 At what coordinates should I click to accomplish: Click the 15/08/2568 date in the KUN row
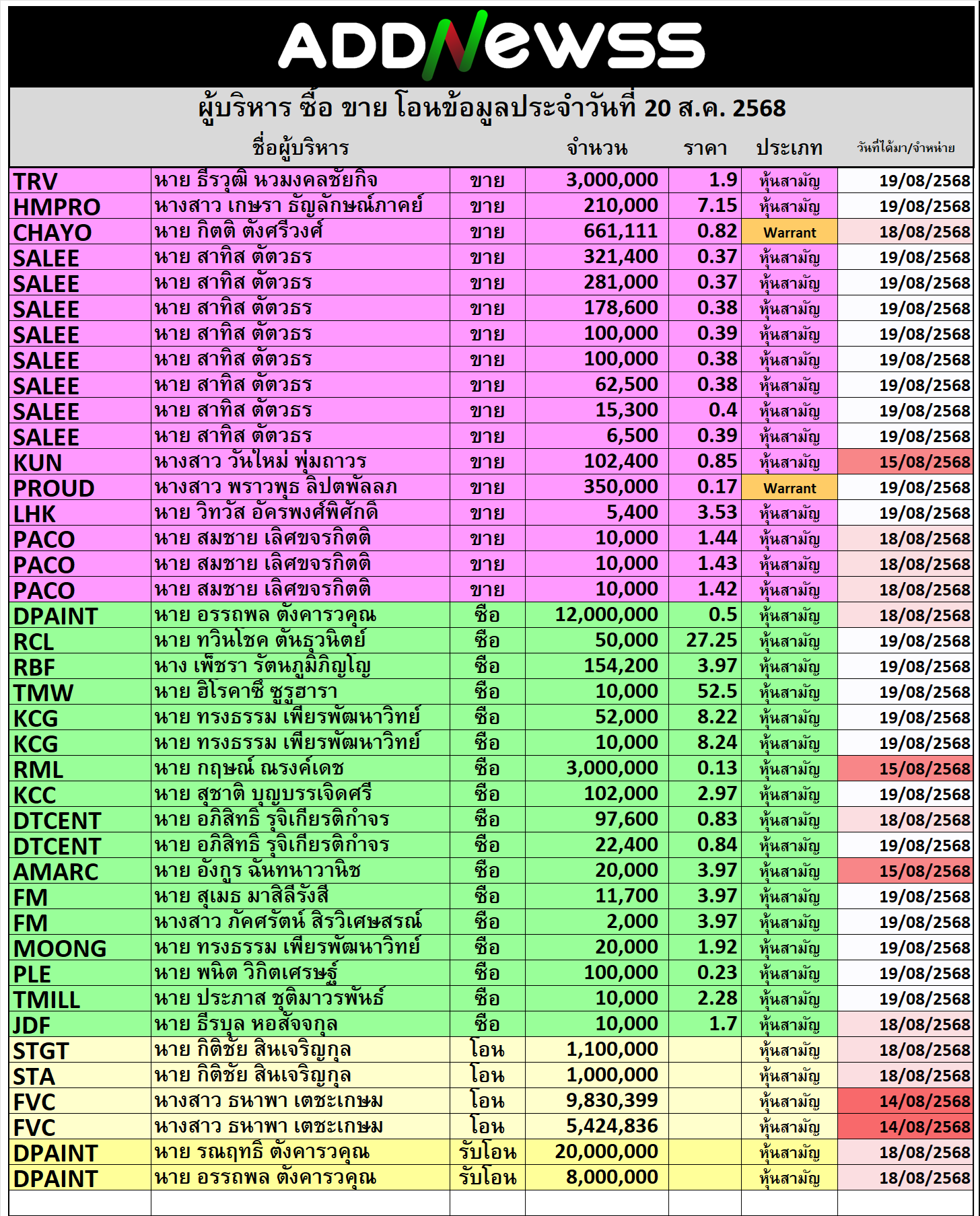pyautogui.click(x=905, y=462)
